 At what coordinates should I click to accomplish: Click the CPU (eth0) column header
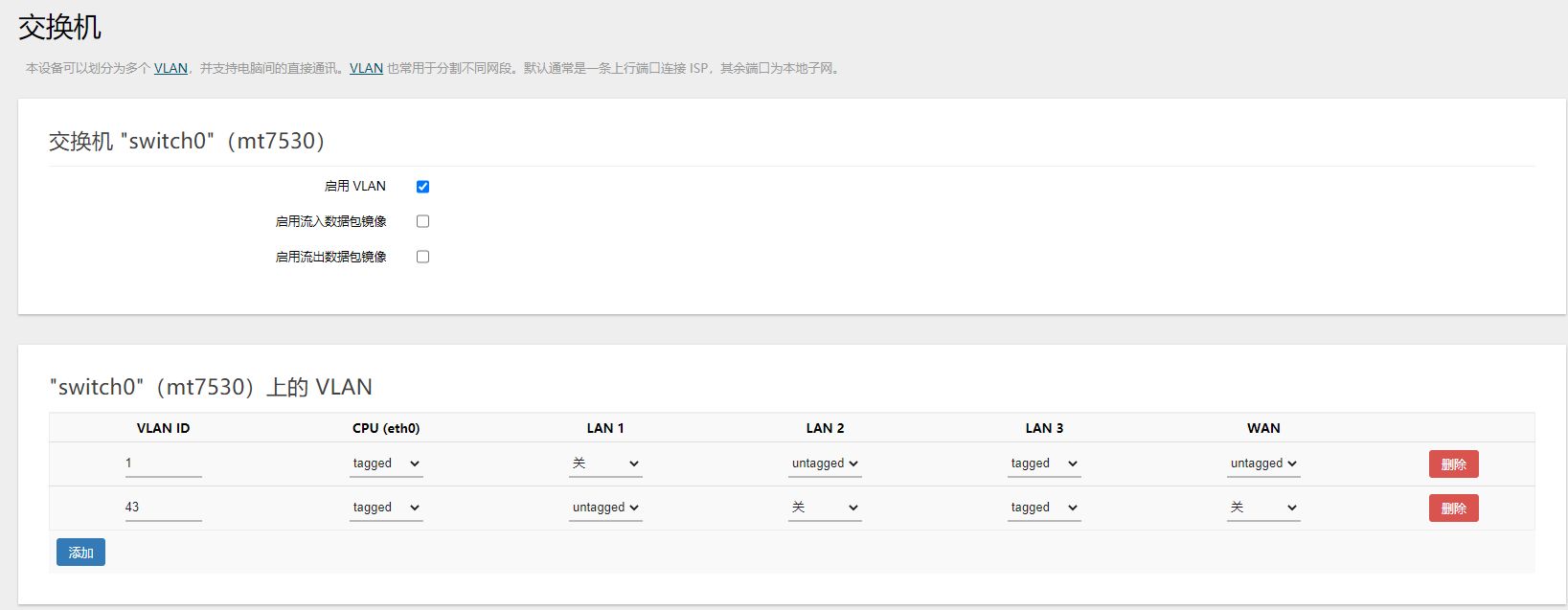[386, 428]
